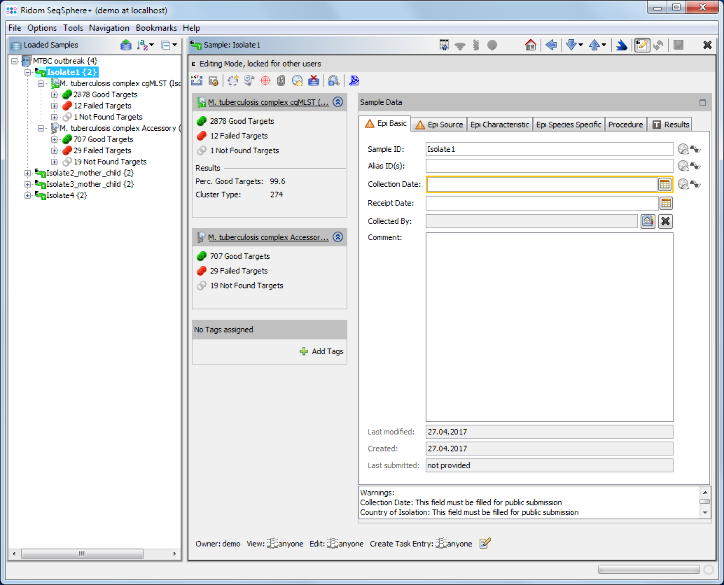The width and height of the screenshot is (724, 585).
Task: Open the dropdown arrow next to the blue down arrow
Action: [x=581, y=45]
